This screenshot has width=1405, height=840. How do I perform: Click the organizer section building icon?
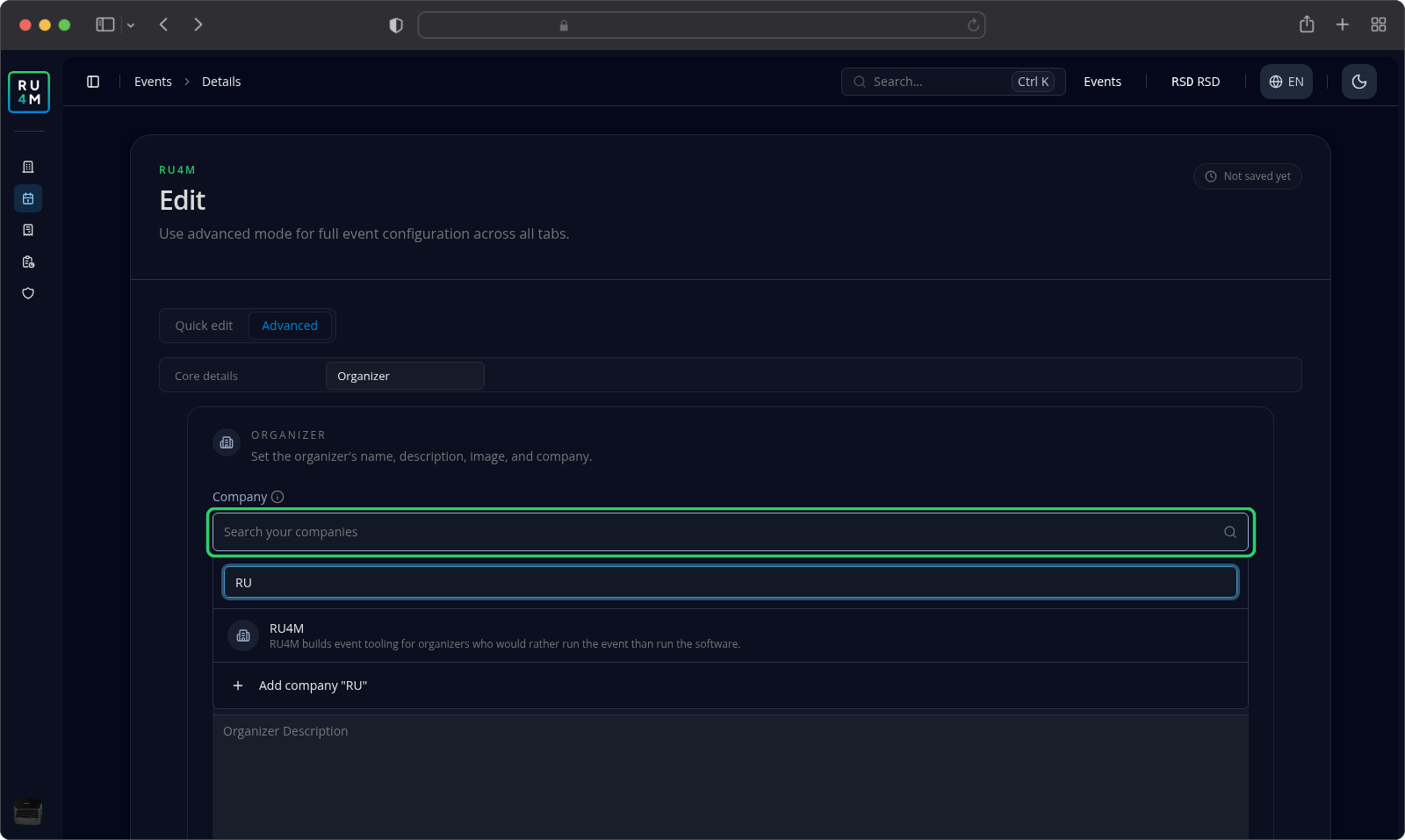[x=227, y=442]
